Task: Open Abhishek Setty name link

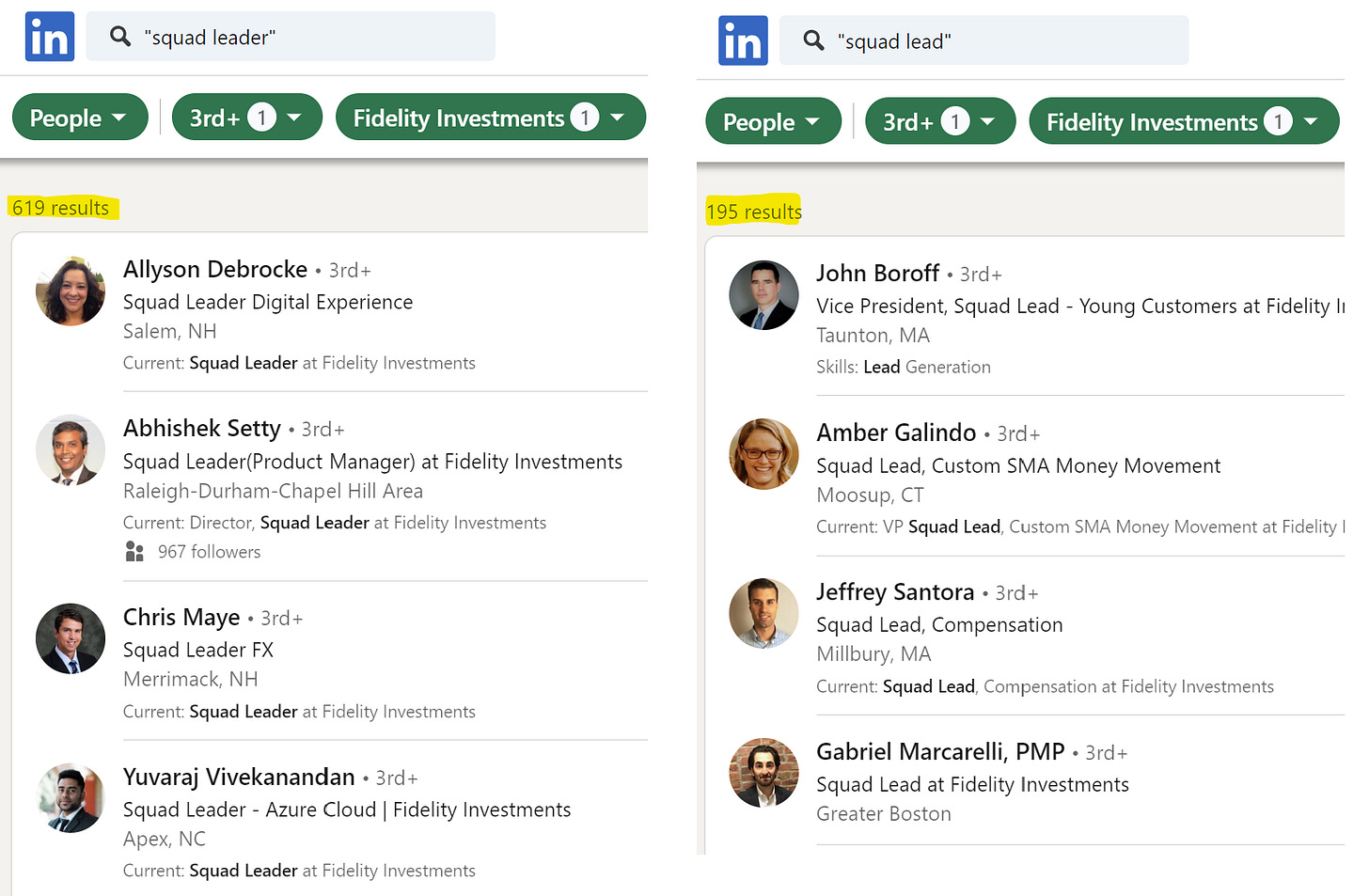Action: point(202,429)
